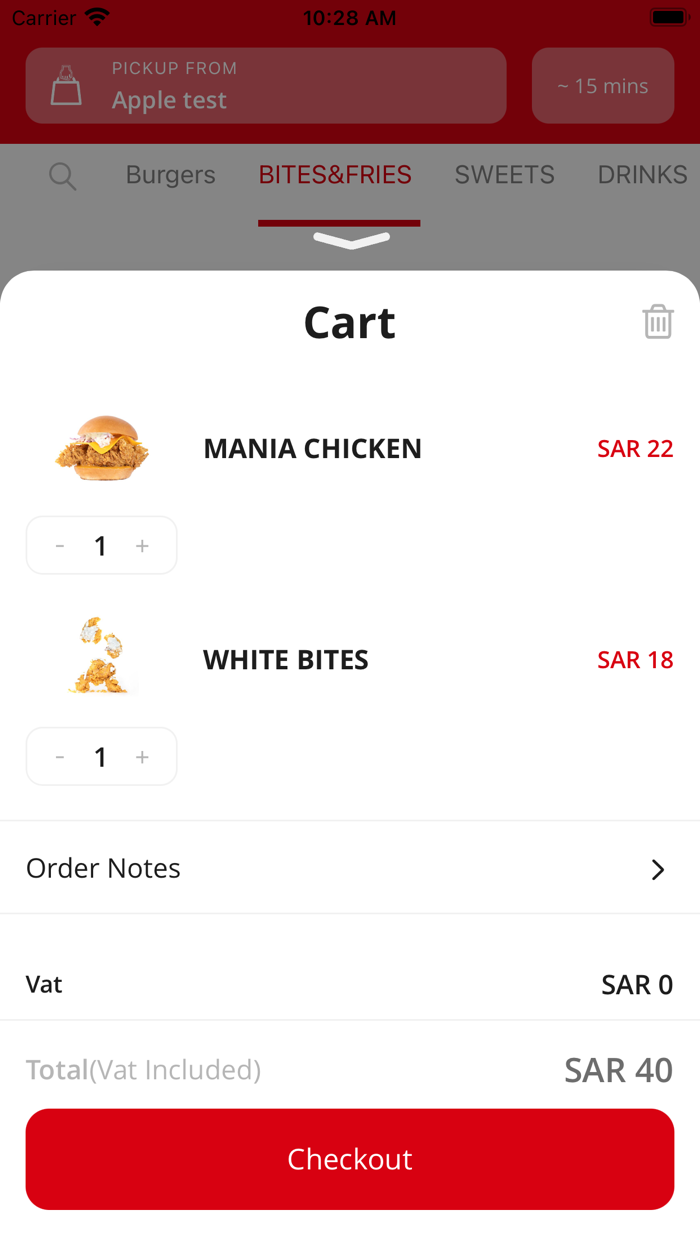Increase MANIA CHICKEN quantity with plus icon
The image size is (700, 1244).
point(142,545)
